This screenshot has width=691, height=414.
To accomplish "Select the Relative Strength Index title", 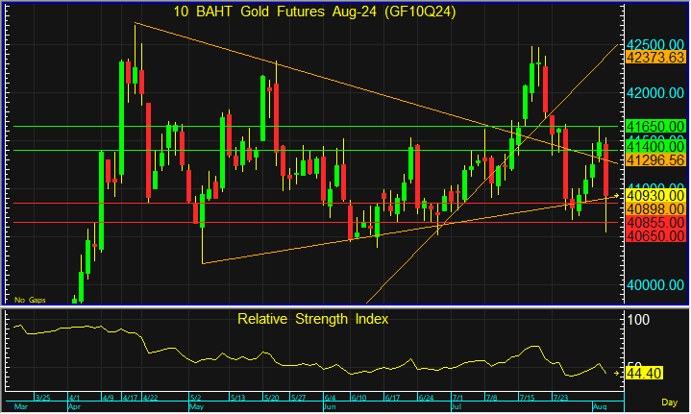I will tap(312, 319).
